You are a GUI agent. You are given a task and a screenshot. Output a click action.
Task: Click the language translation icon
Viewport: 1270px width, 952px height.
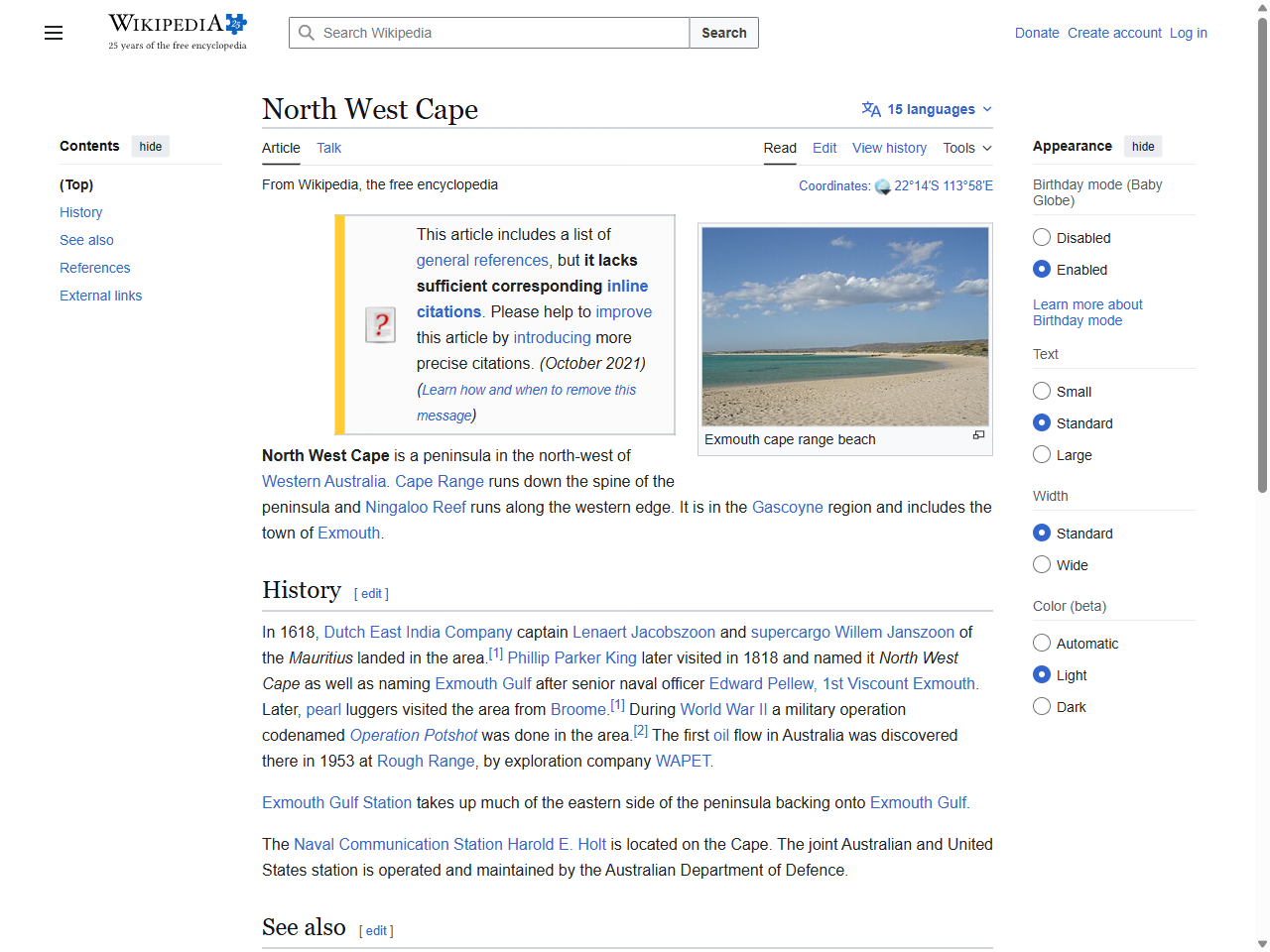click(871, 109)
